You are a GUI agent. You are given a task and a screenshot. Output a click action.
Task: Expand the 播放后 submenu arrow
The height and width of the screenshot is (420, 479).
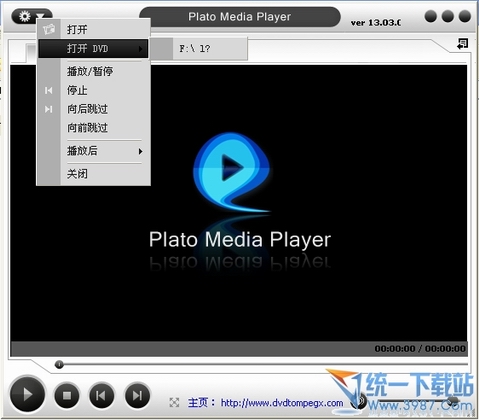point(140,151)
